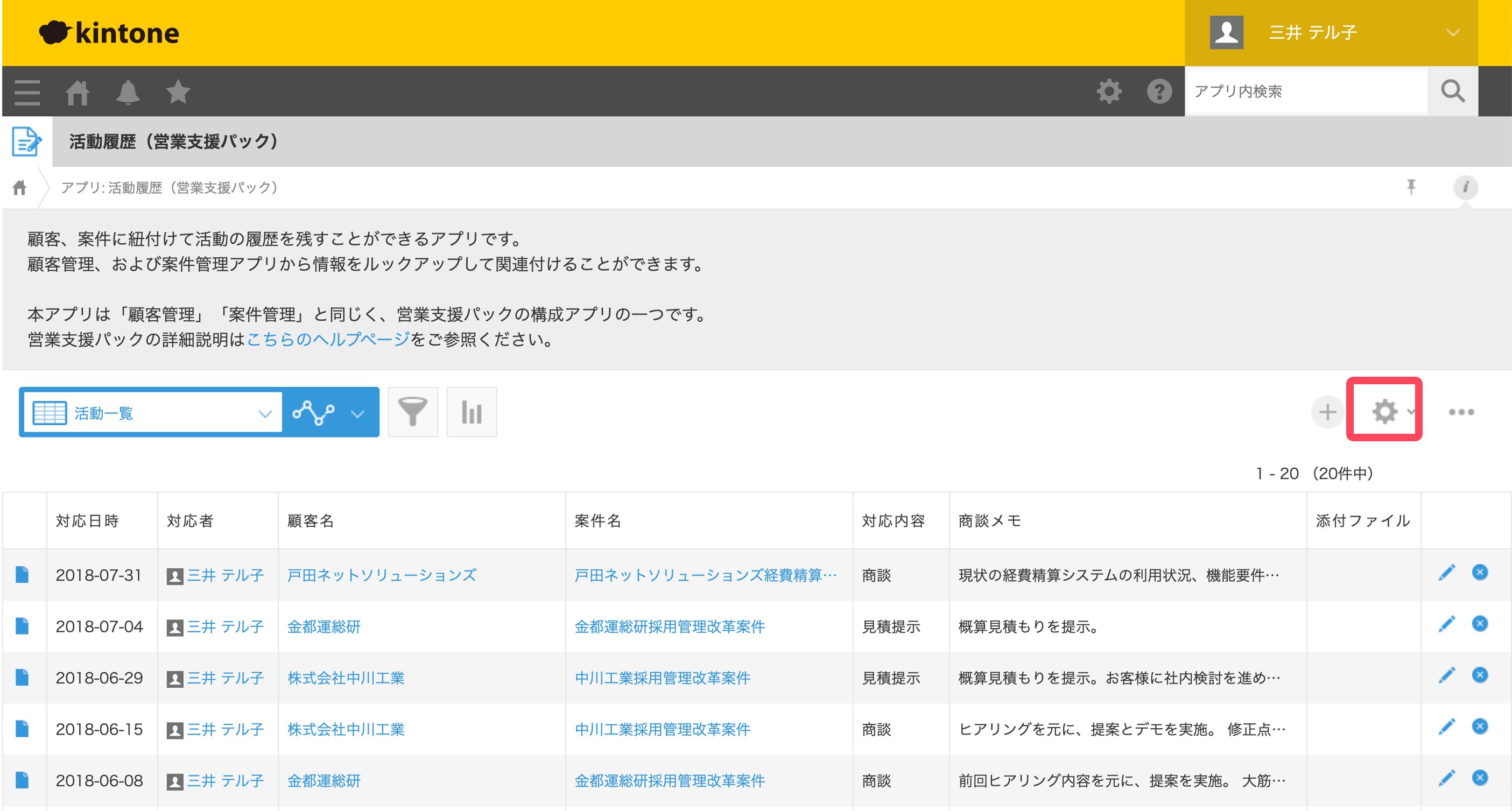Open the filter funnel button
Image resolution: width=1512 pixels, height=811 pixels.
413,412
